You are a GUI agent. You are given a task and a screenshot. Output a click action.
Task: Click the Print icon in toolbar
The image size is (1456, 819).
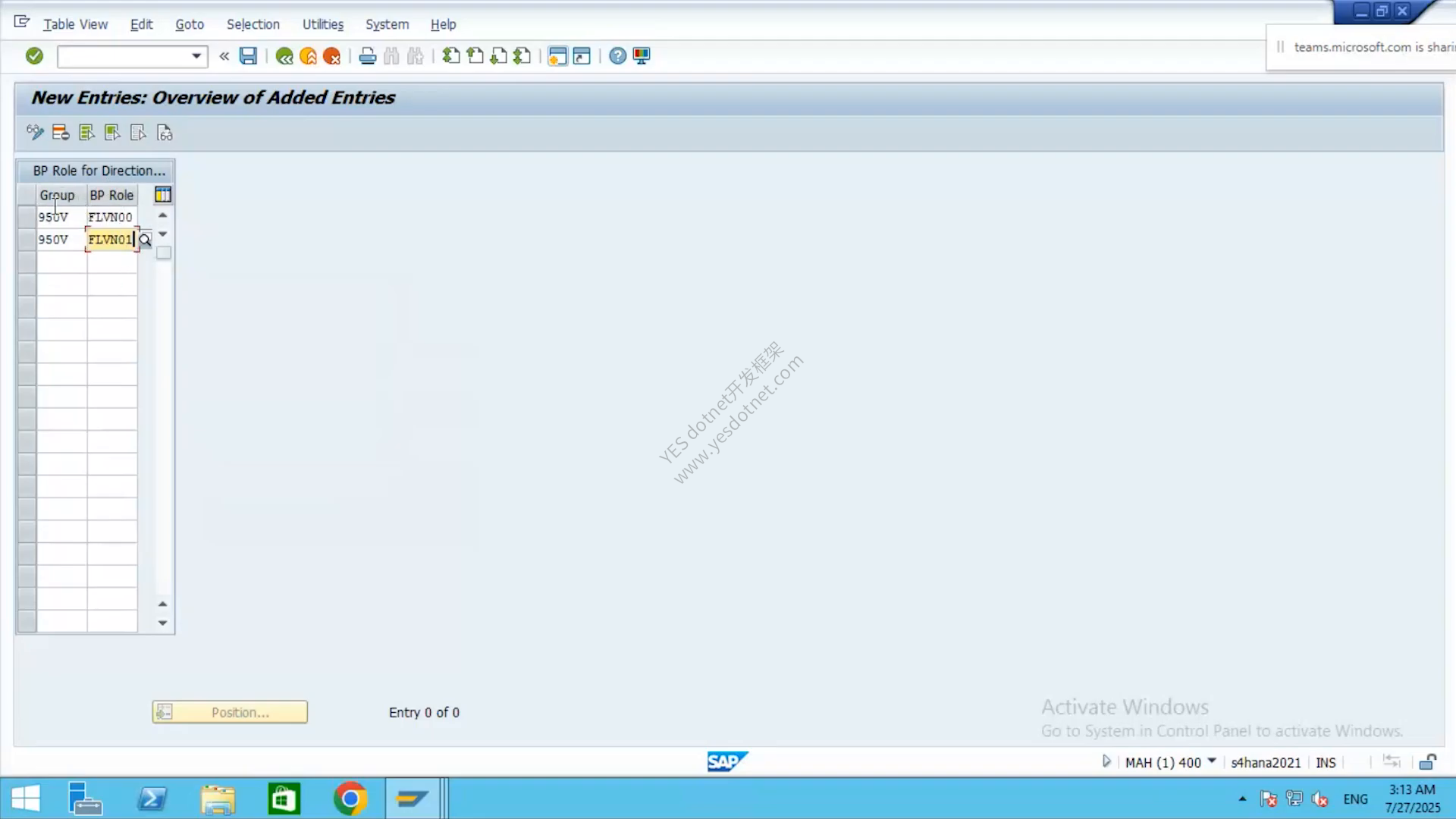coord(368,56)
